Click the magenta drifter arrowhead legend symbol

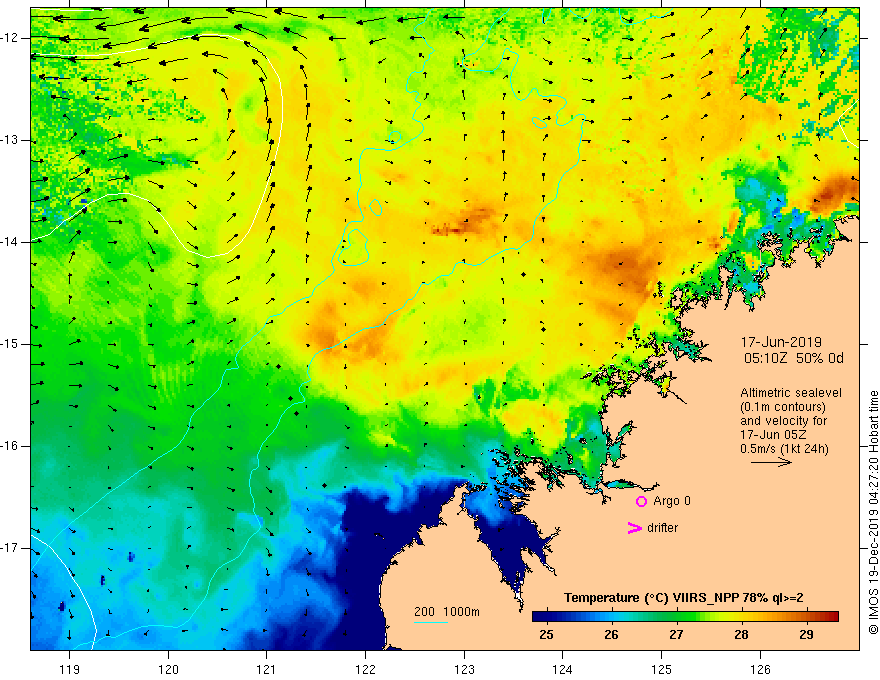pos(634,528)
